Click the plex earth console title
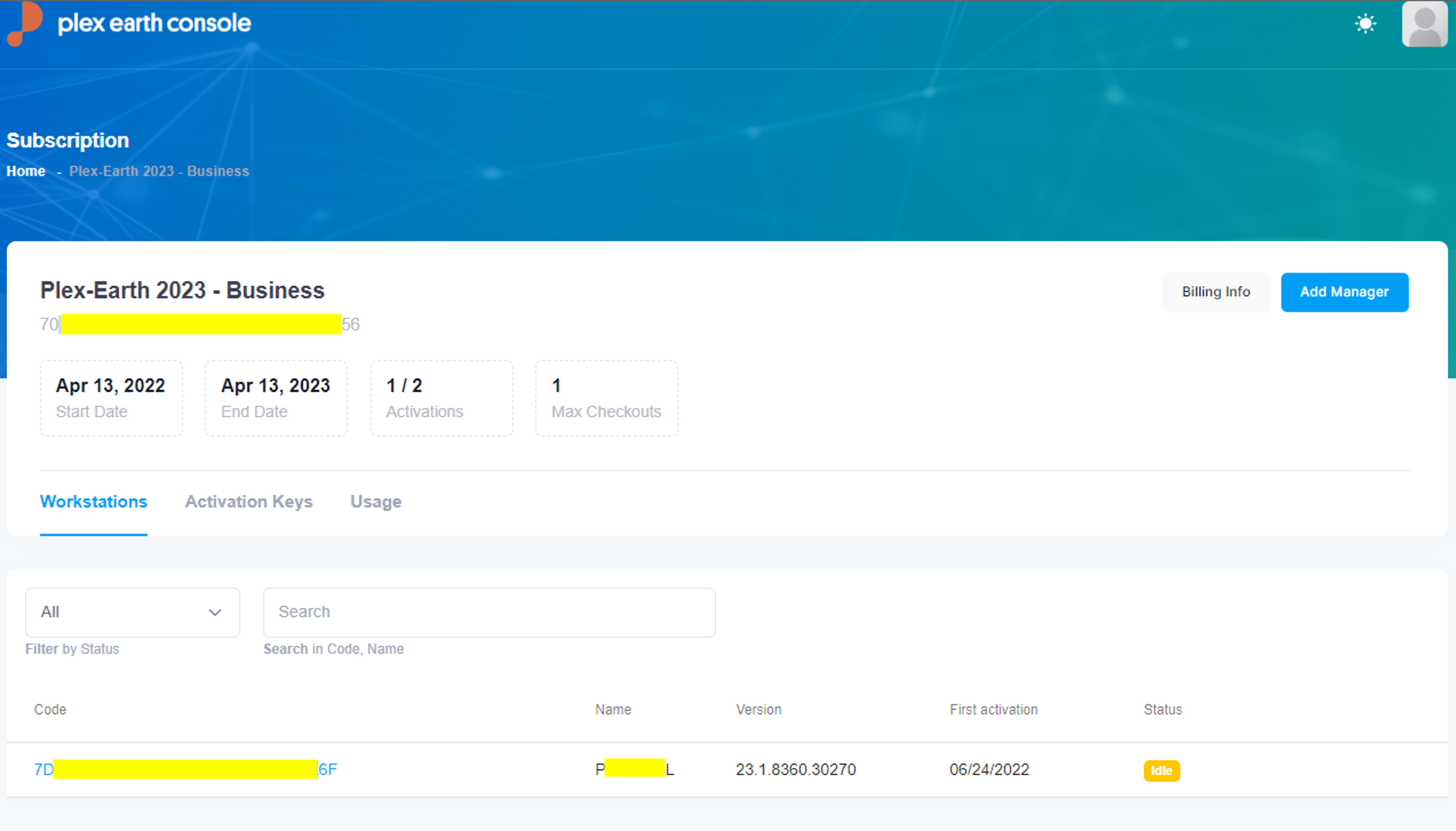 [154, 24]
